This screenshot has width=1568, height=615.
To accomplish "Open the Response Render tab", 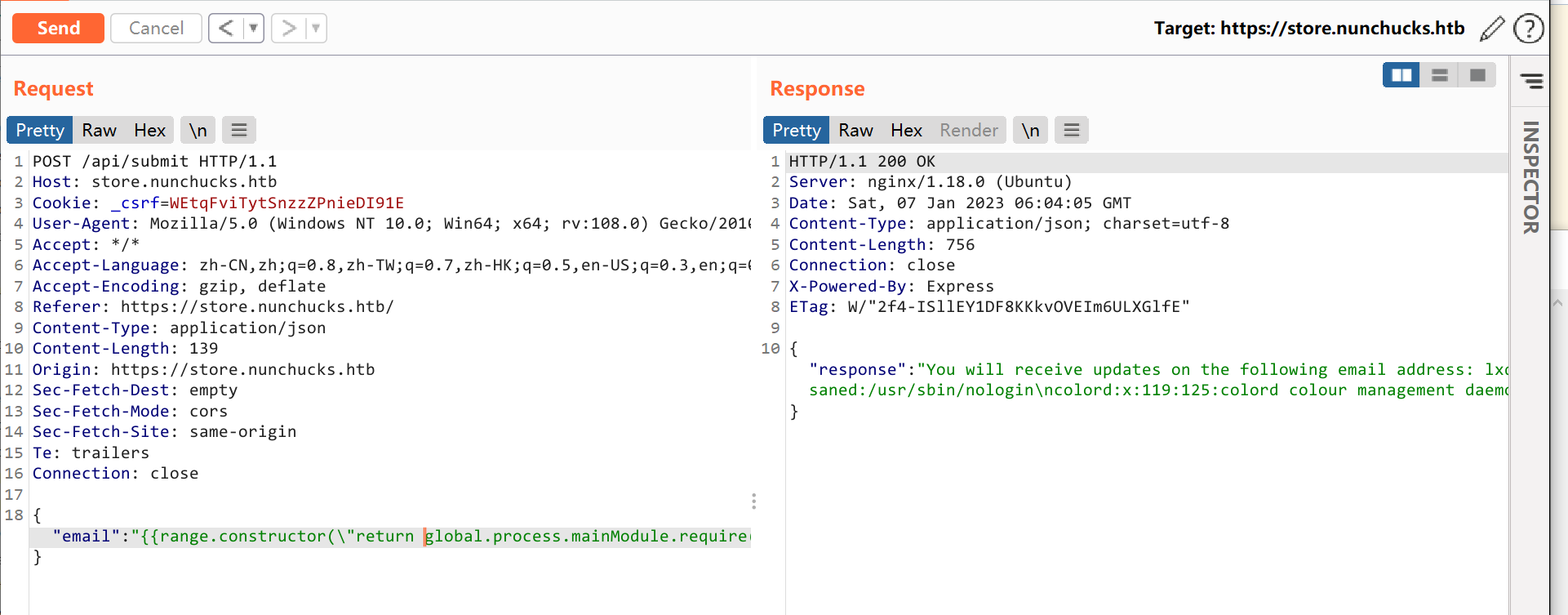I will point(969,130).
